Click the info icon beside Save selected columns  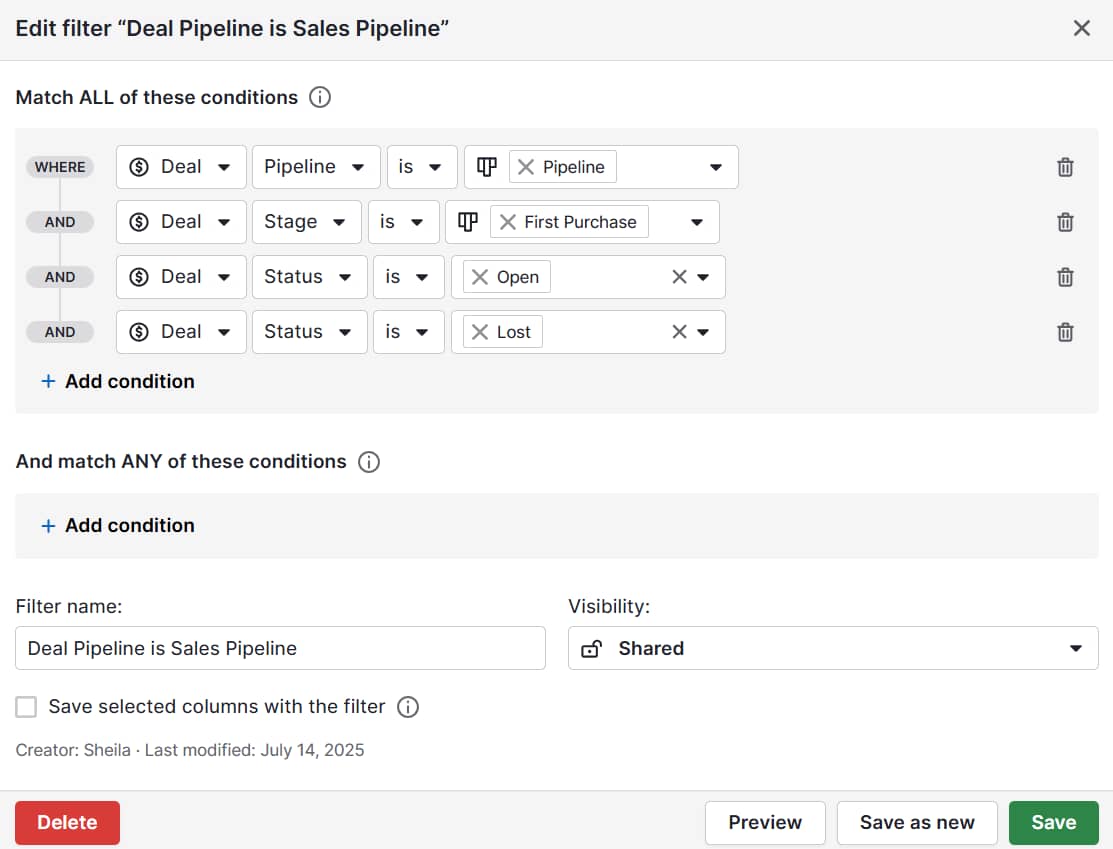tap(408, 707)
